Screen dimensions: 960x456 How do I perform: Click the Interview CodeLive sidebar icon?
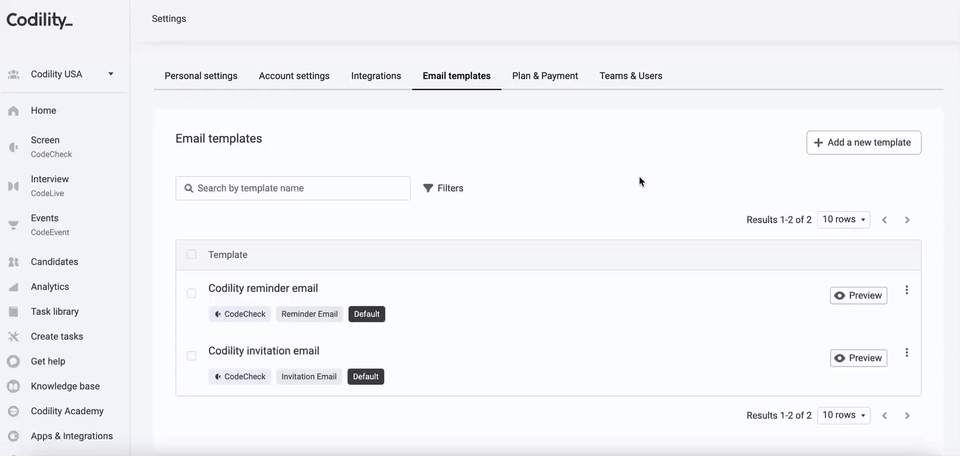pos(13,186)
